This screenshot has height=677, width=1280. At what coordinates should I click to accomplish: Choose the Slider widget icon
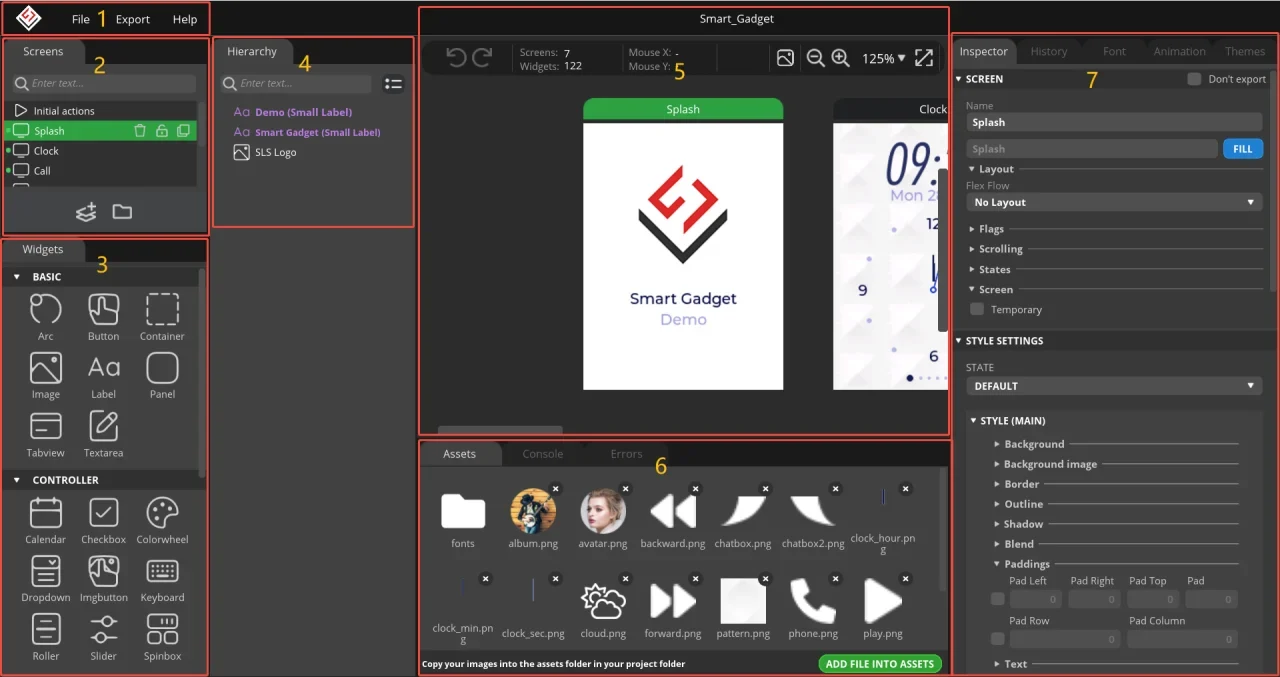click(104, 630)
